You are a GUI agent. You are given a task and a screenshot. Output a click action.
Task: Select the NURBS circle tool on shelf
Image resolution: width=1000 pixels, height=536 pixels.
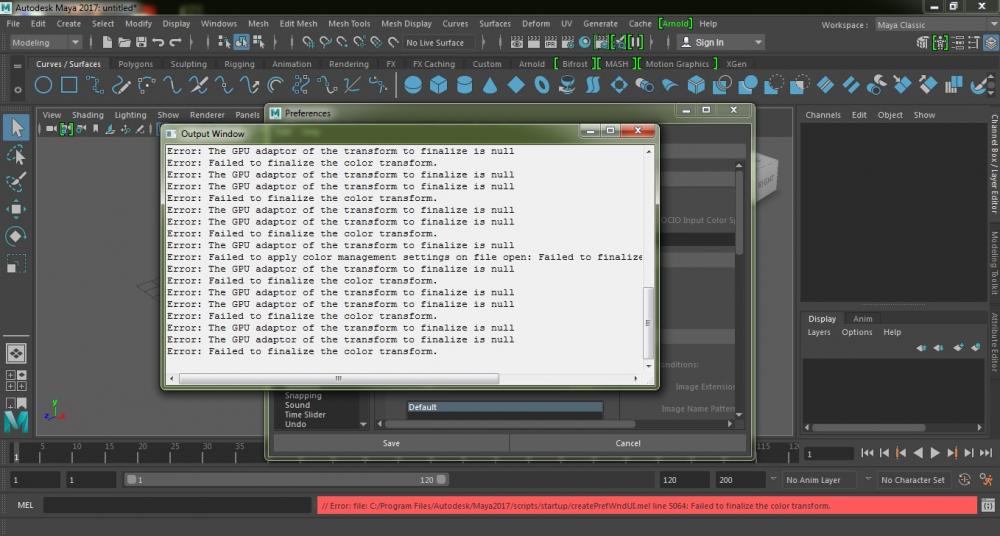[43, 86]
